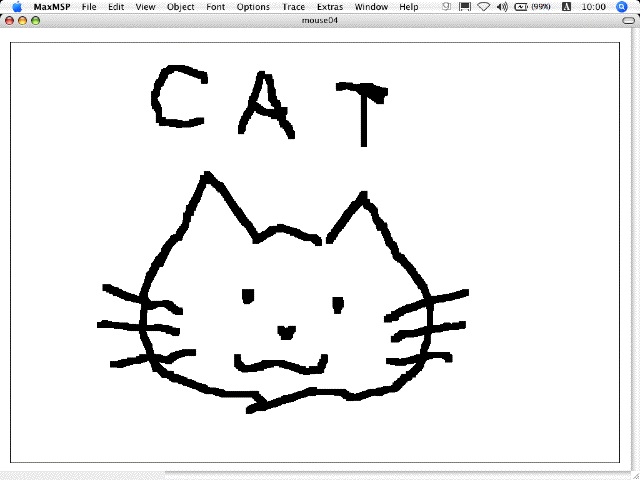Screen dimensions: 640x480
Task: Click the Wi-Fi AirPort status icon
Action: [x=483, y=7]
